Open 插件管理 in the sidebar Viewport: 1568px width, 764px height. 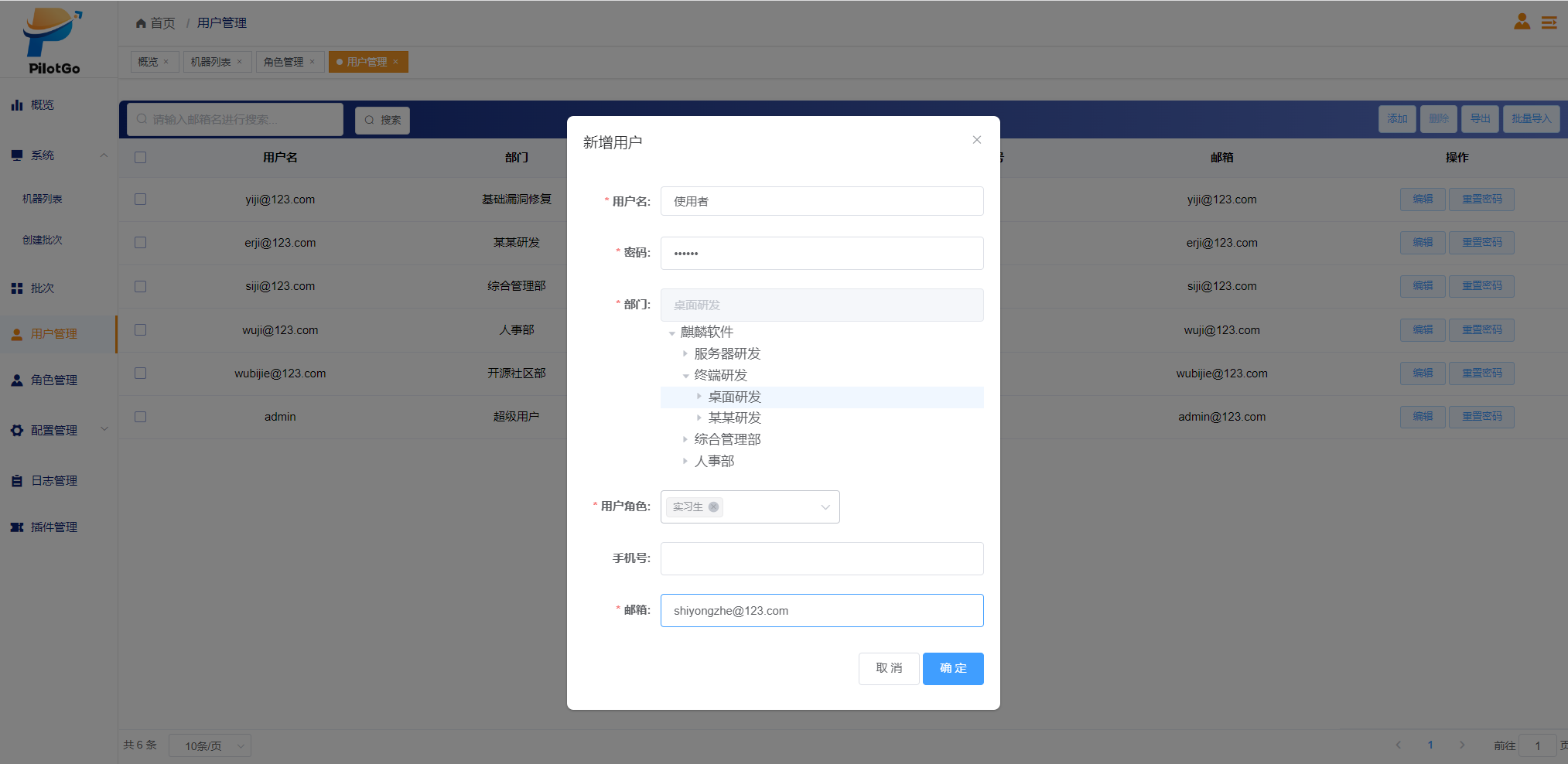tap(53, 527)
